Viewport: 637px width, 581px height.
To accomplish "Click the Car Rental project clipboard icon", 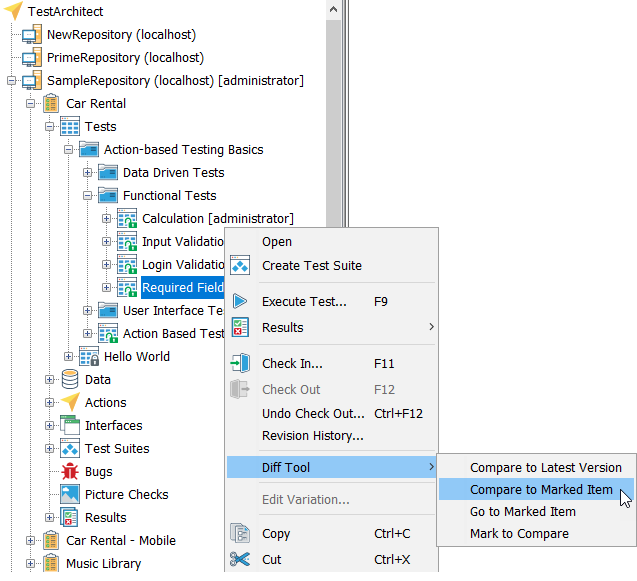I will [x=51, y=103].
